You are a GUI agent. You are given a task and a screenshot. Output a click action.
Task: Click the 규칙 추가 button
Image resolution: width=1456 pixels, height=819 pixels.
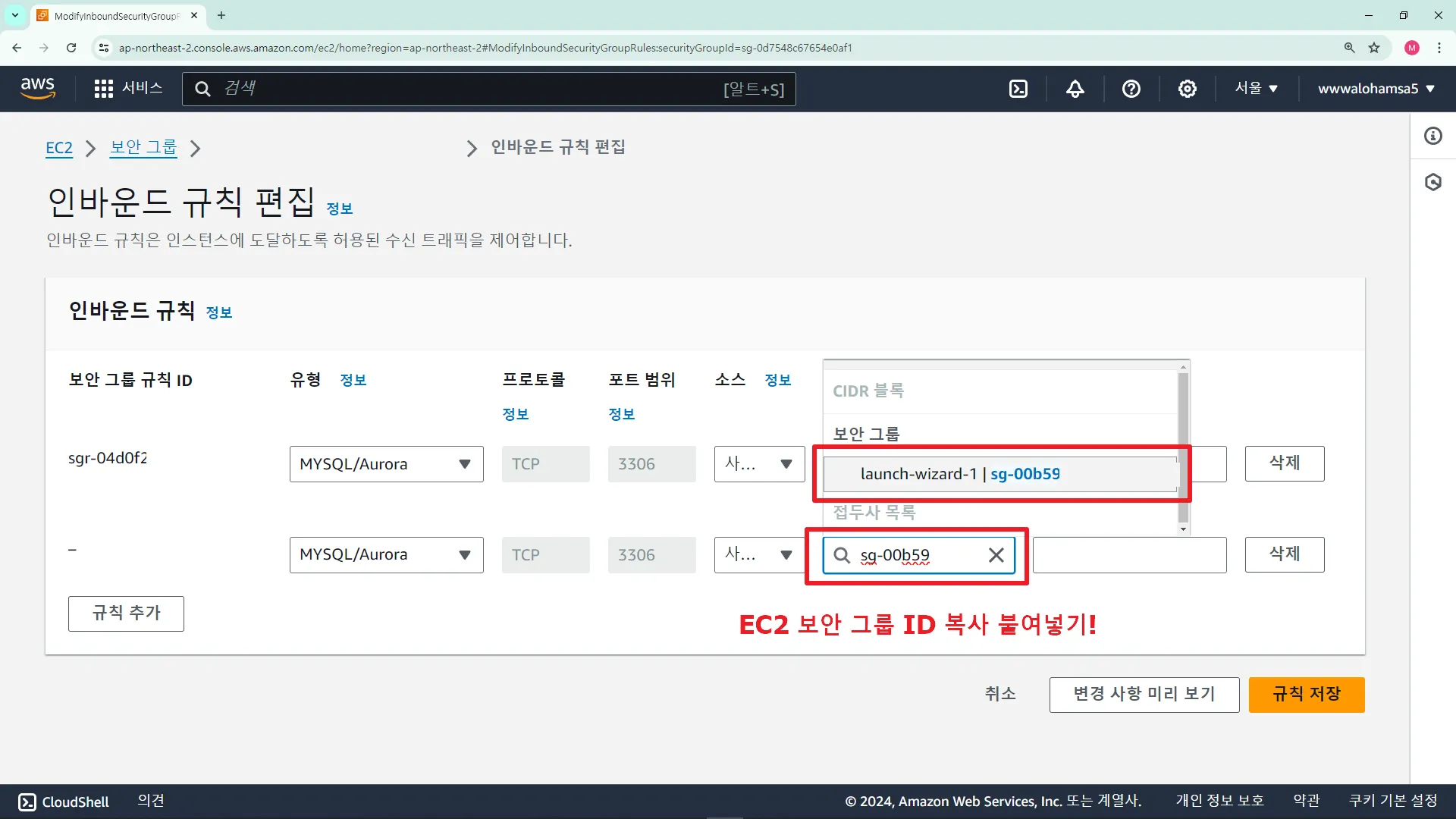[126, 613]
